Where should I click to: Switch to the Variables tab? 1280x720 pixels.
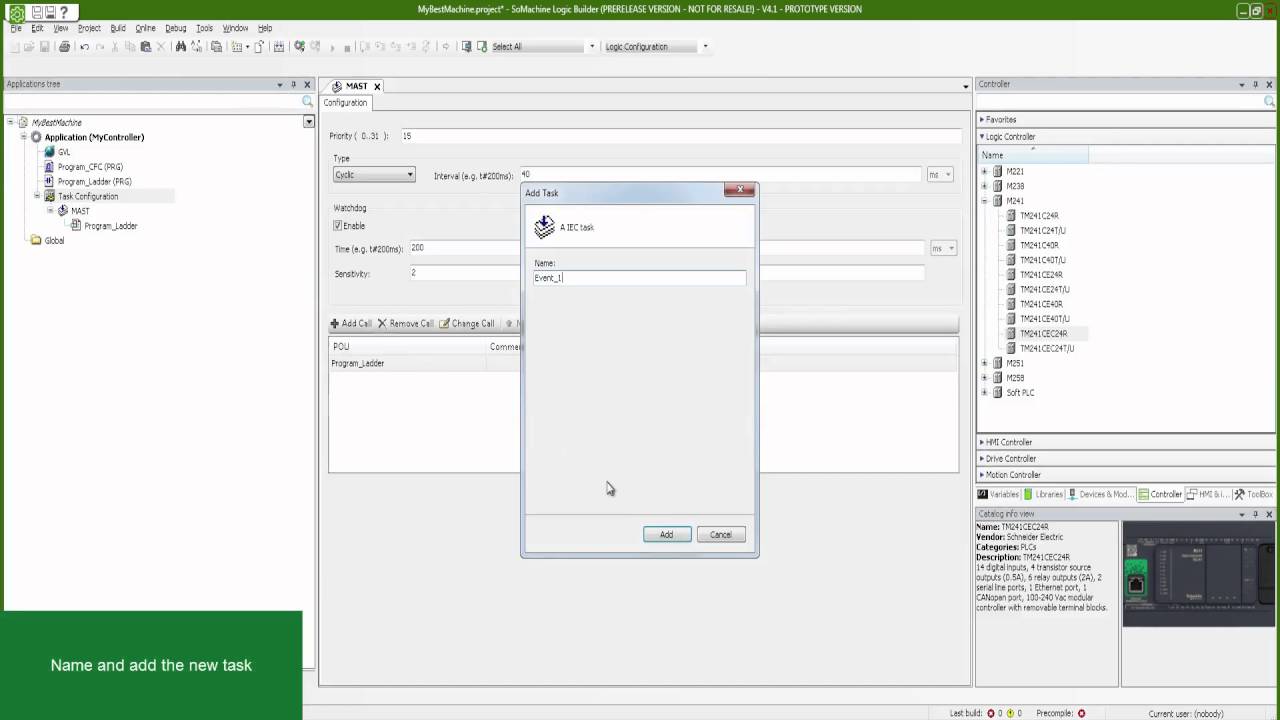point(998,494)
